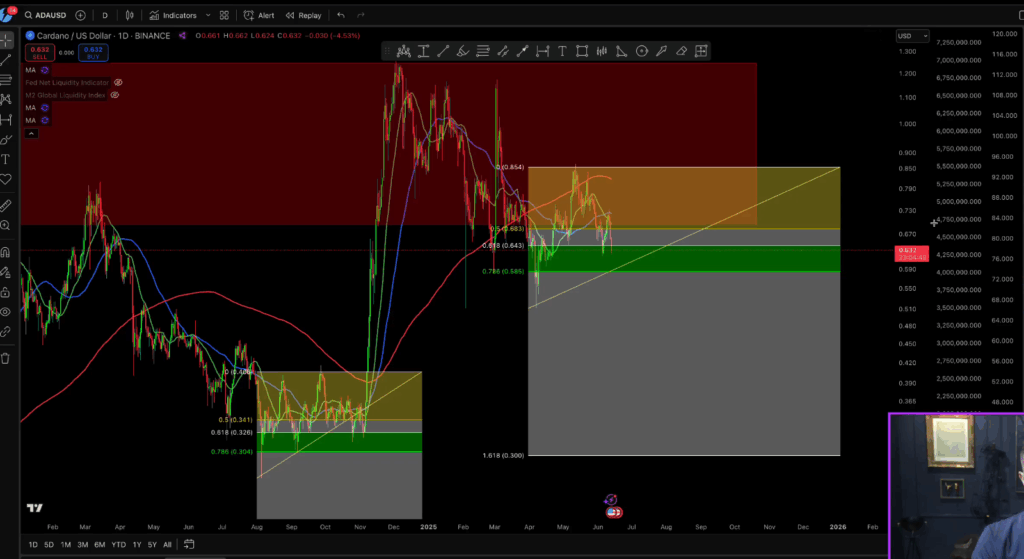Select the brush tool in left sidebar

pyautogui.click(x=6, y=140)
